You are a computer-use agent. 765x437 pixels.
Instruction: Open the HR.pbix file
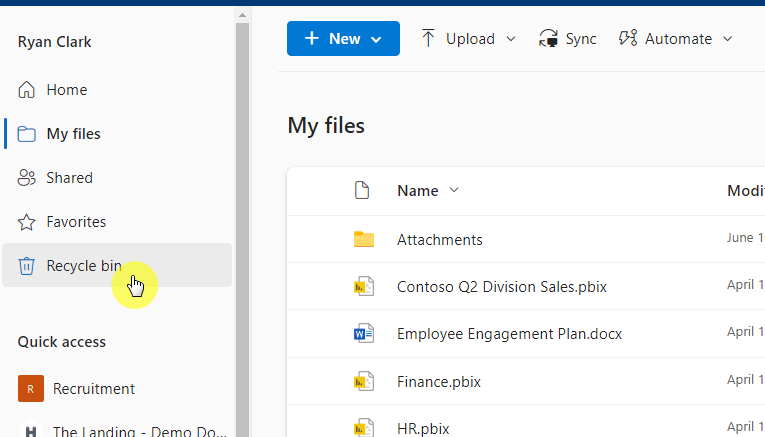coord(423,428)
